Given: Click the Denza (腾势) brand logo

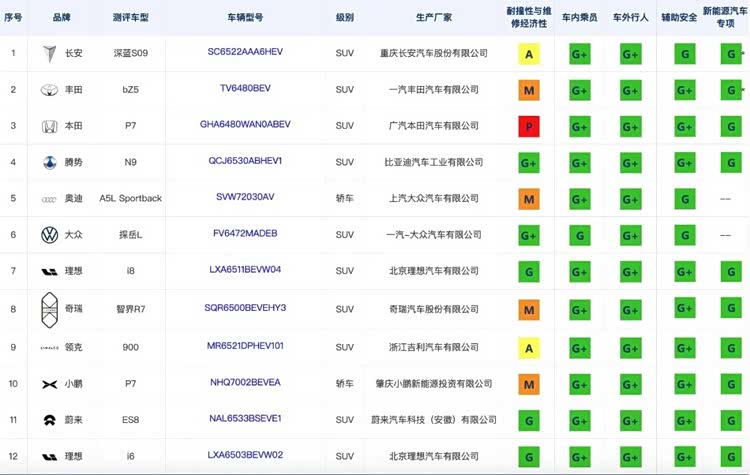Looking at the screenshot, I should click(49, 162).
